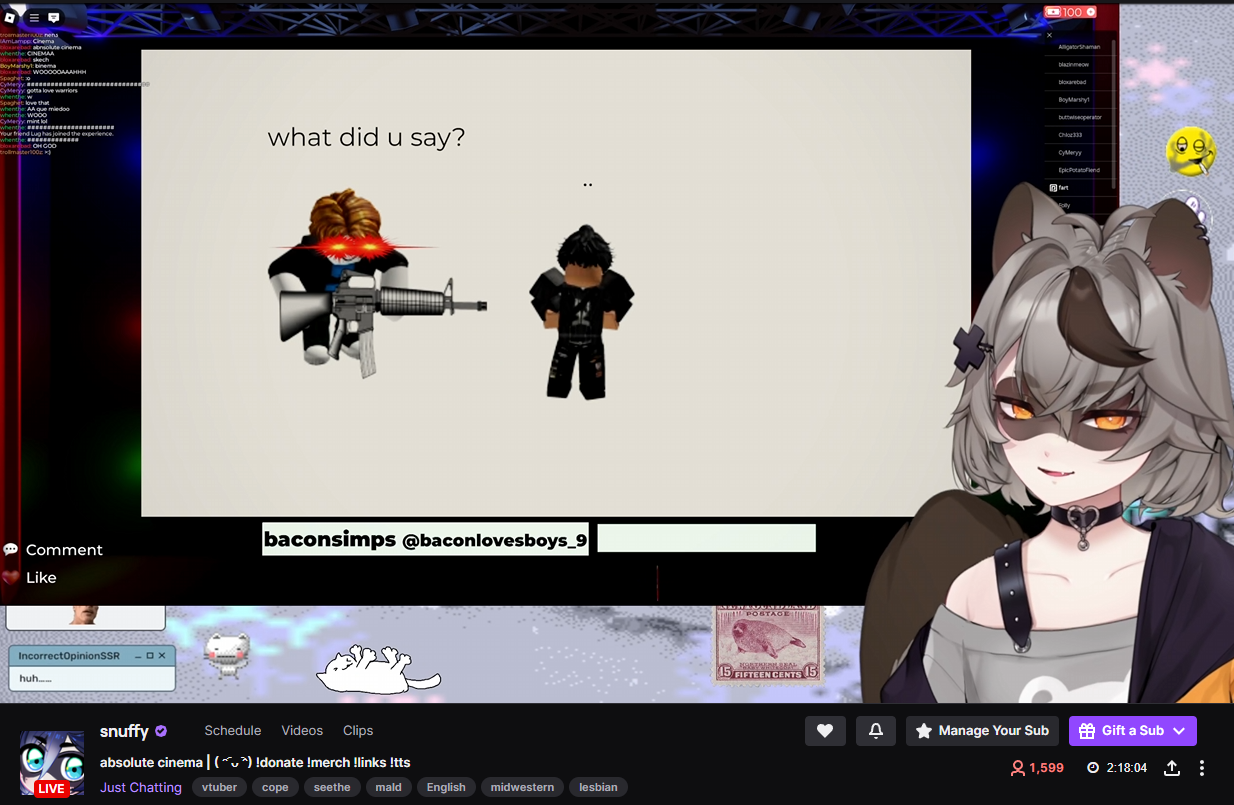Open the Videos tab

pos(302,731)
